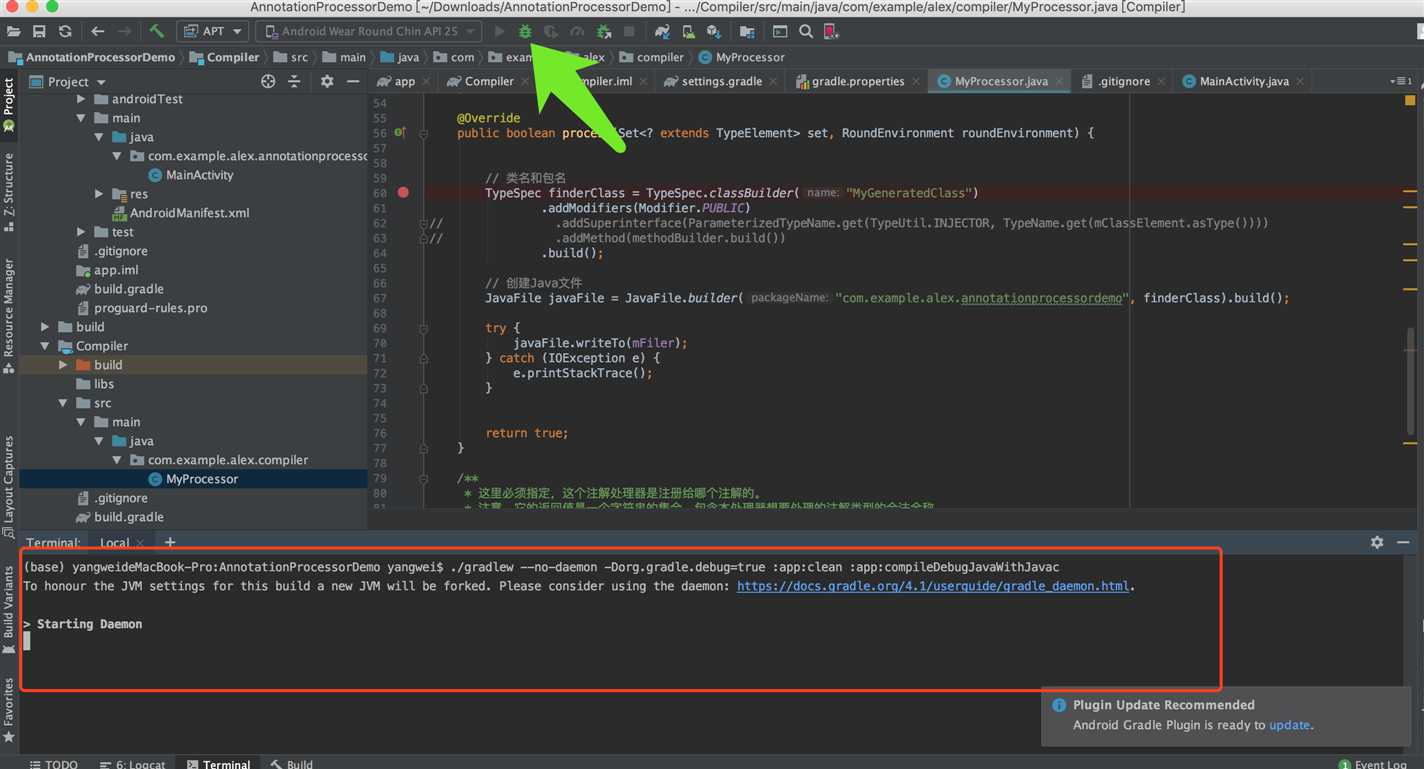Close the Compiler editor tab

pyautogui.click(x=525, y=82)
